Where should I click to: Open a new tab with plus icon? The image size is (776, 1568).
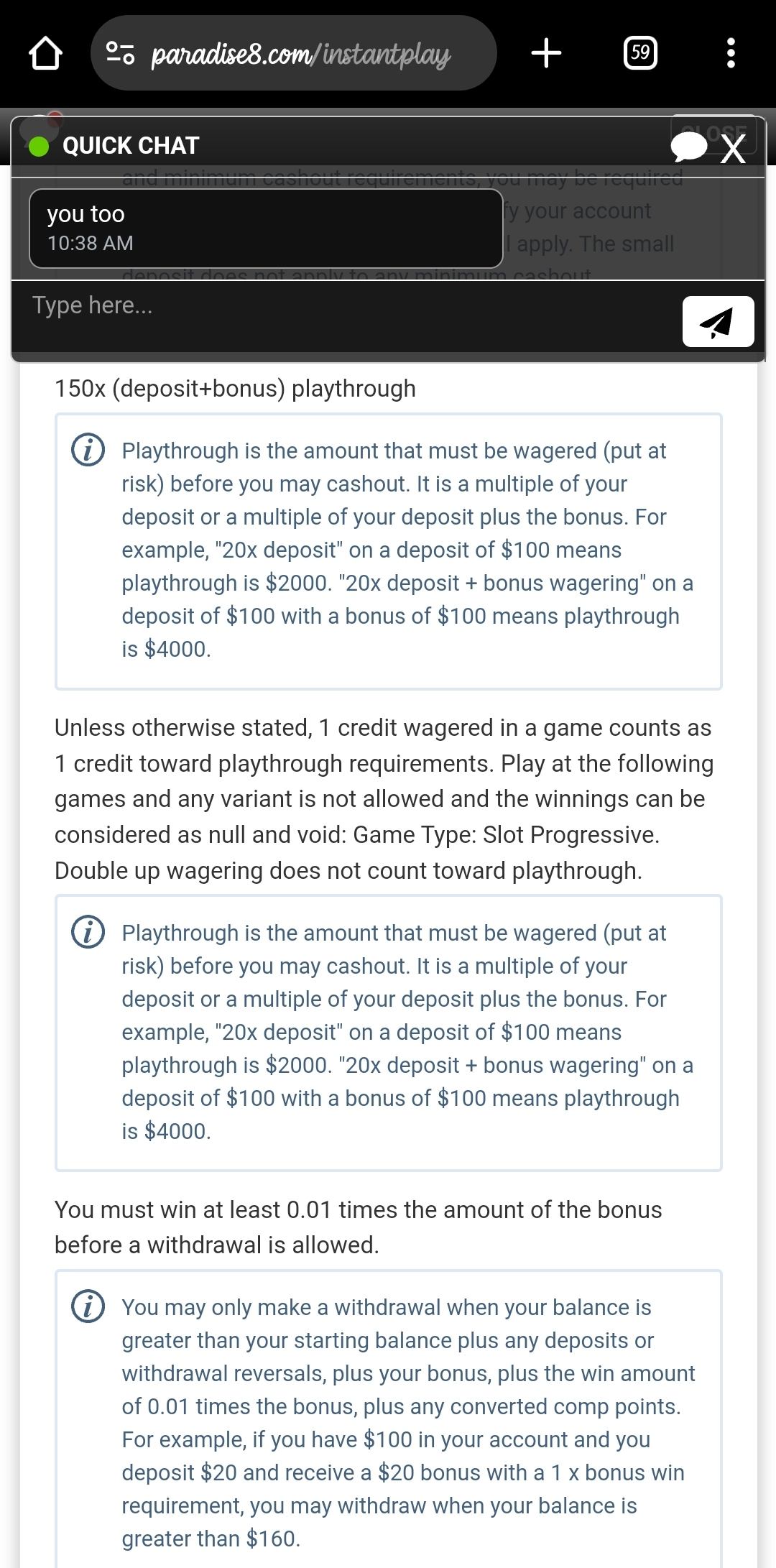(546, 53)
